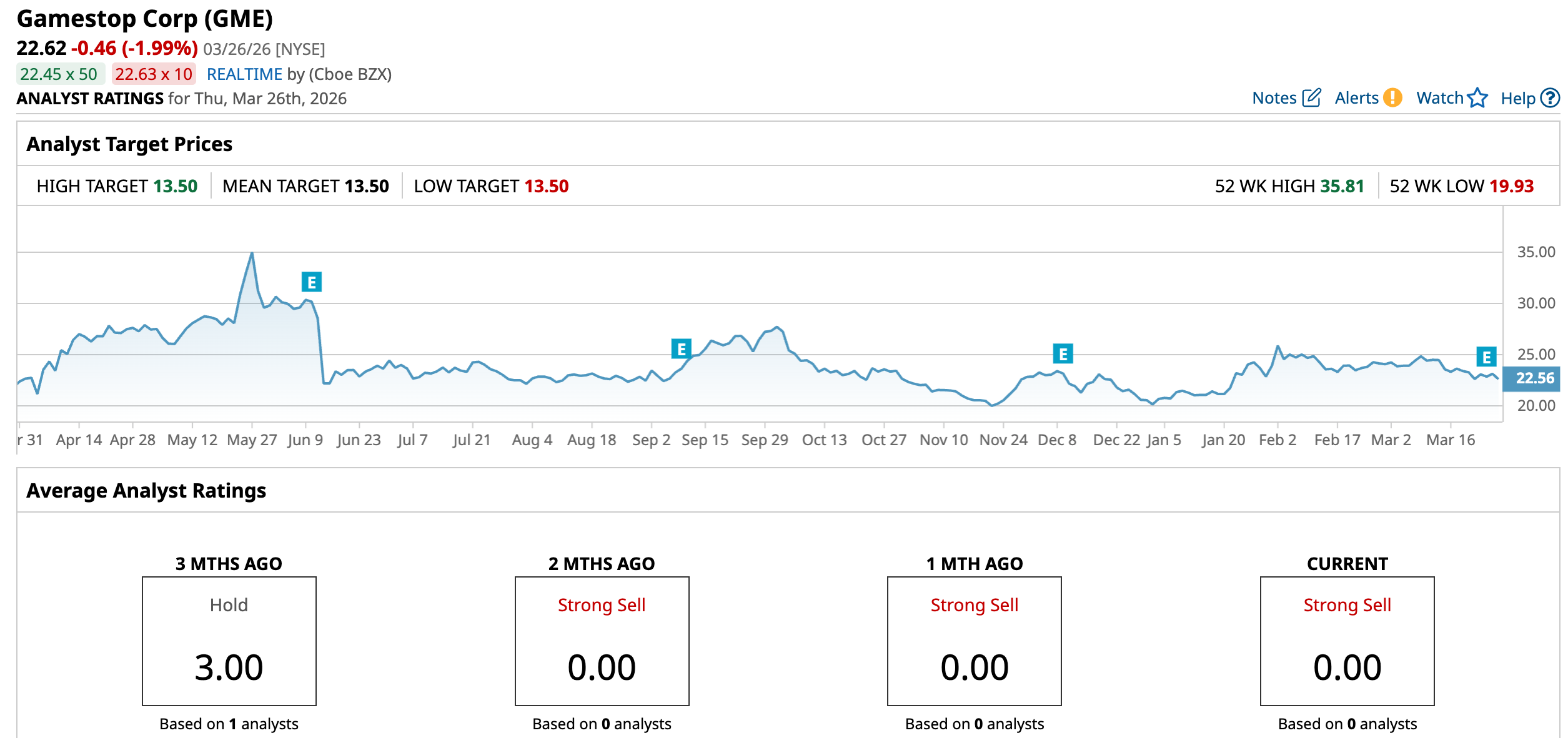This screenshot has height=738, width=1568.
Task: Click the earnings E marker near Jun 9
Action: 312,282
